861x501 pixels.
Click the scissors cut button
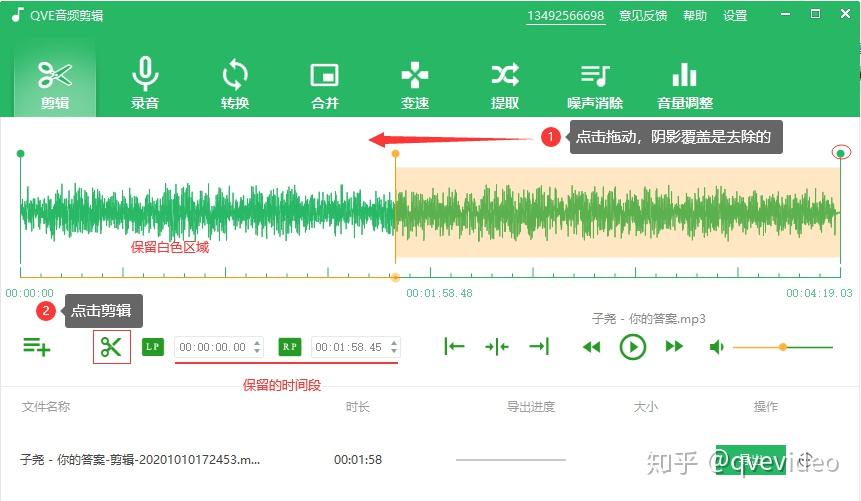[111, 347]
